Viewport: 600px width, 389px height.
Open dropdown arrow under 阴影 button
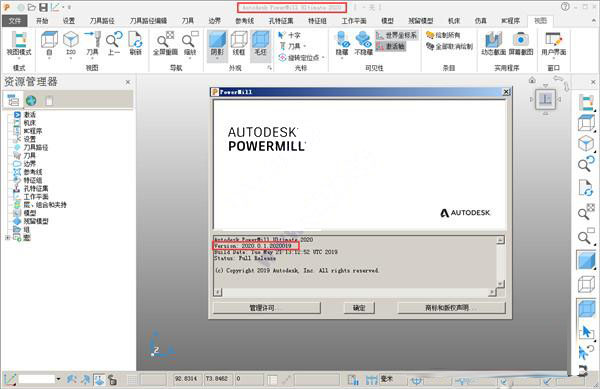click(x=217, y=59)
